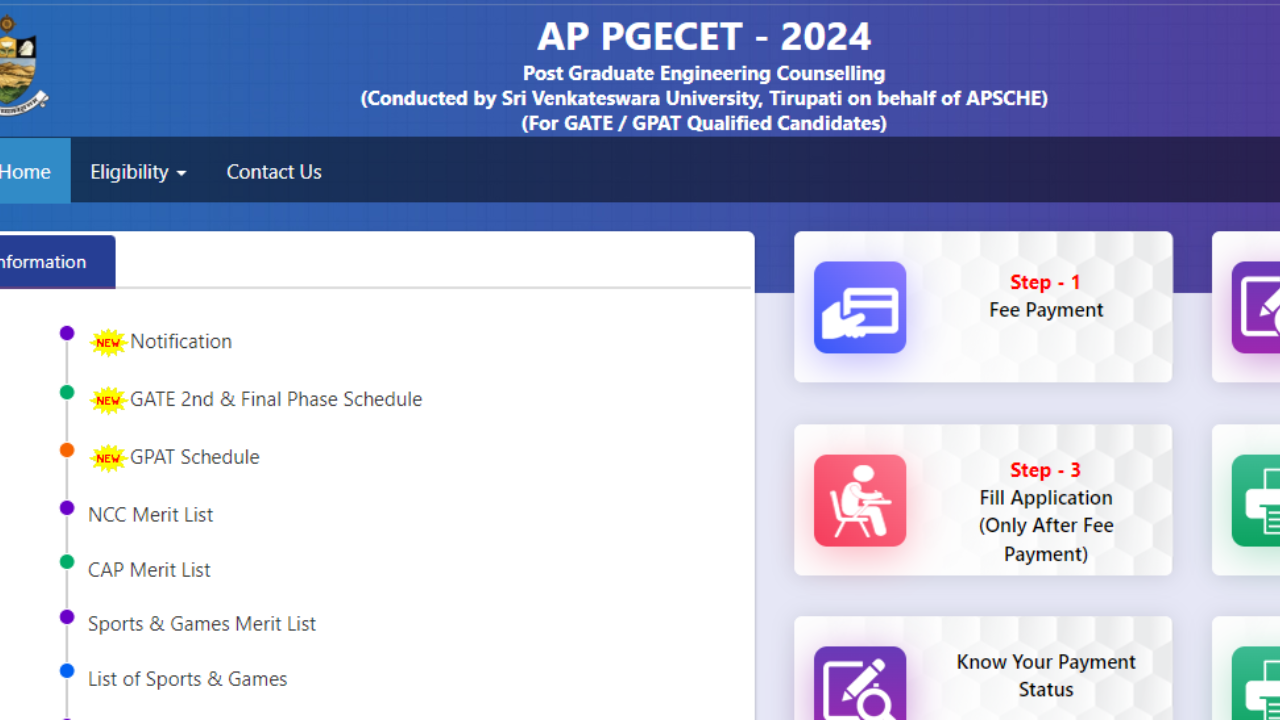This screenshot has width=1280, height=720.
Task: Go to the Home menu item
Action: click(26, 172)
